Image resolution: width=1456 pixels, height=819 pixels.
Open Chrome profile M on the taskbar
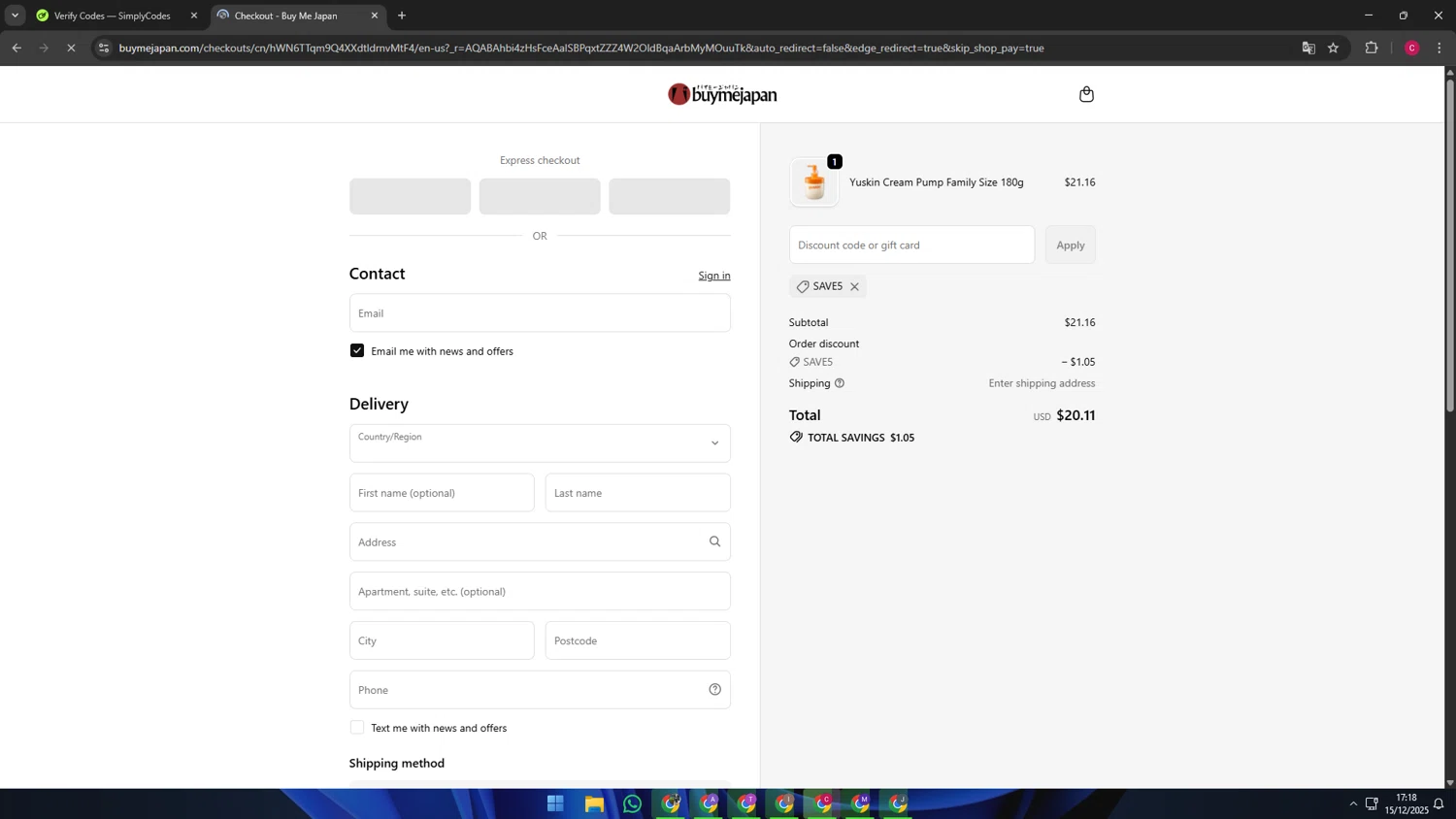[861, 803]
